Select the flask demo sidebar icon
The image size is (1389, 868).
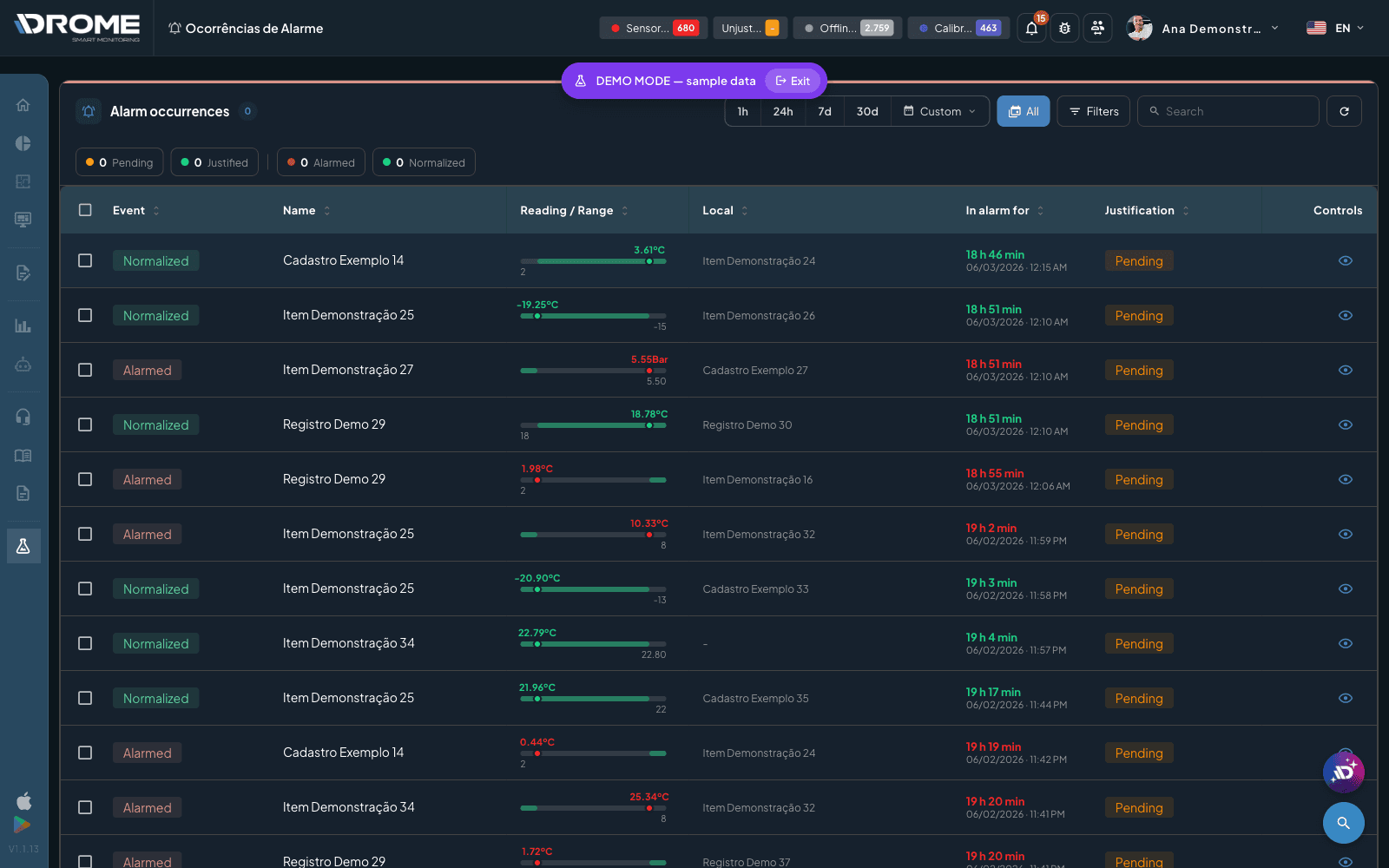(23, 546)
